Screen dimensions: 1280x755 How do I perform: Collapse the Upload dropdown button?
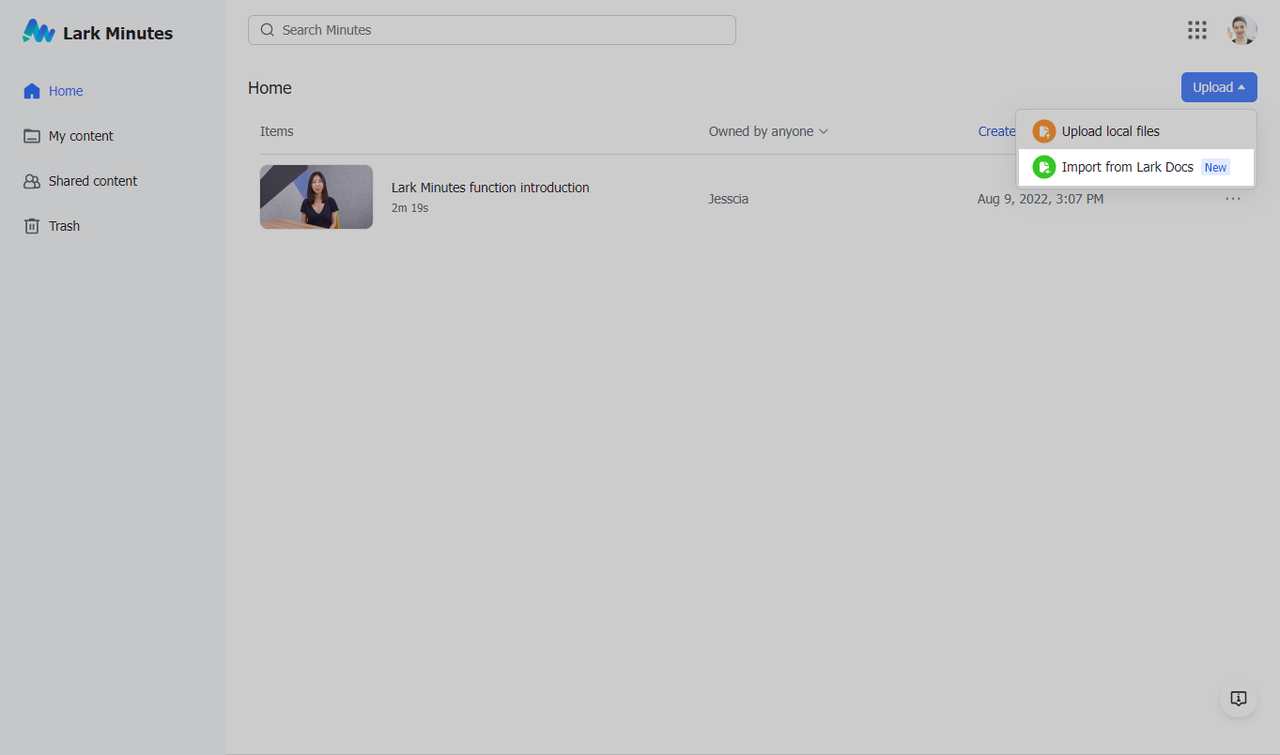[x=1218, y=87]
